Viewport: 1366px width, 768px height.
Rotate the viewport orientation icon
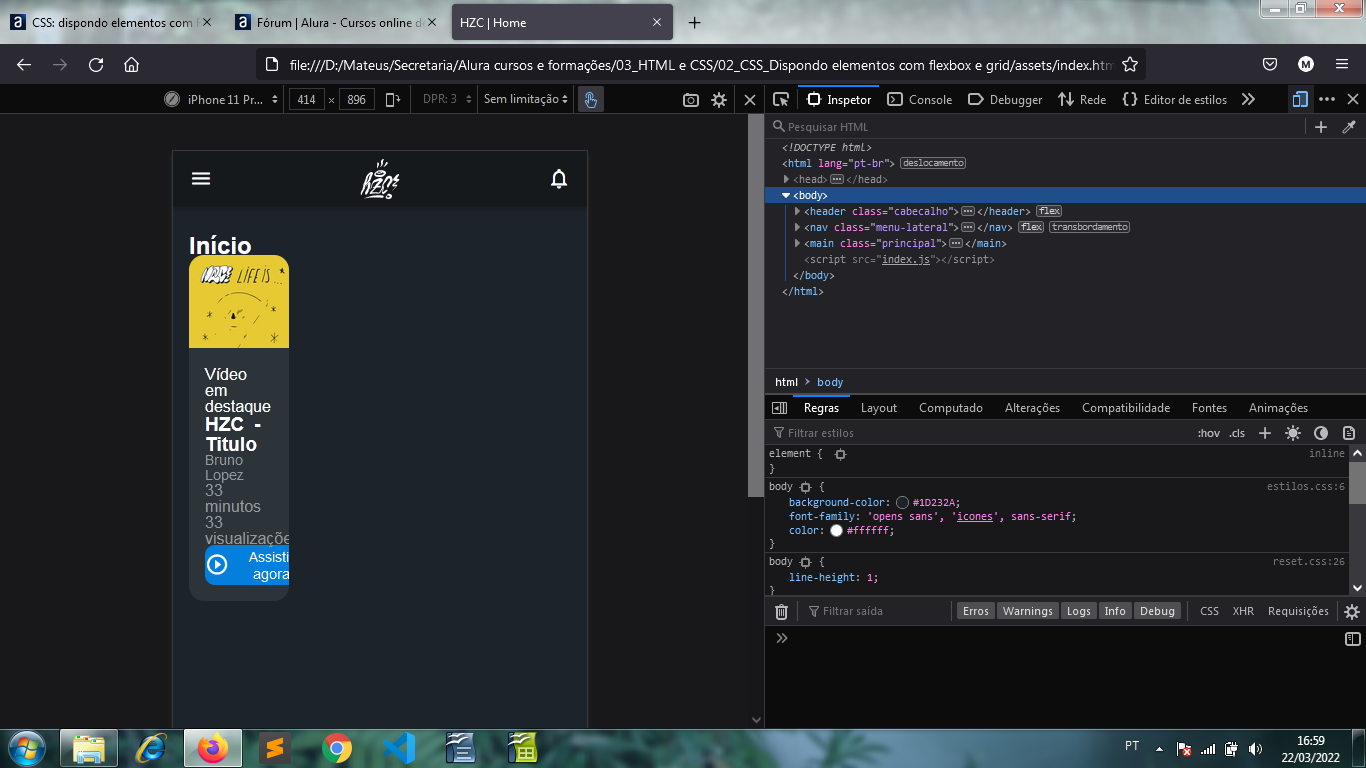(393, 99)
